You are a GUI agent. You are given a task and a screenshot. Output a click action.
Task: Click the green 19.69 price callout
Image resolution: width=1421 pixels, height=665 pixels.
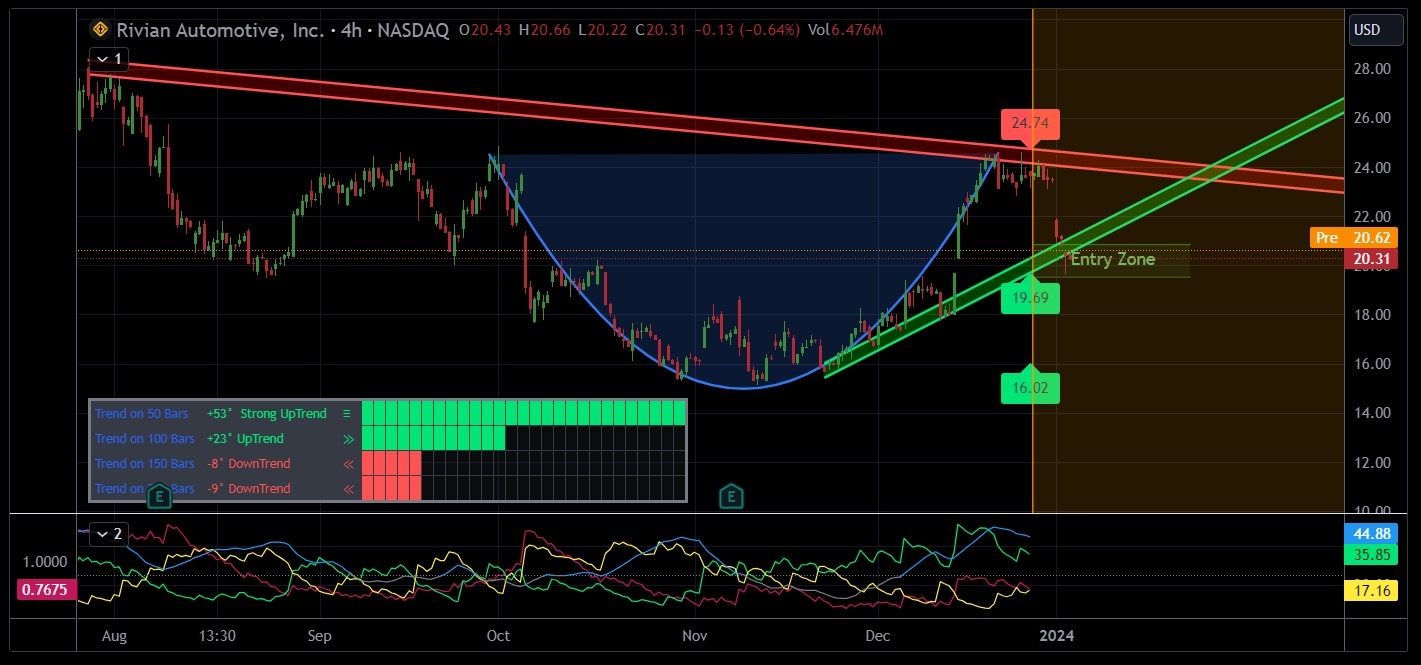click(x=1030, y=298)
